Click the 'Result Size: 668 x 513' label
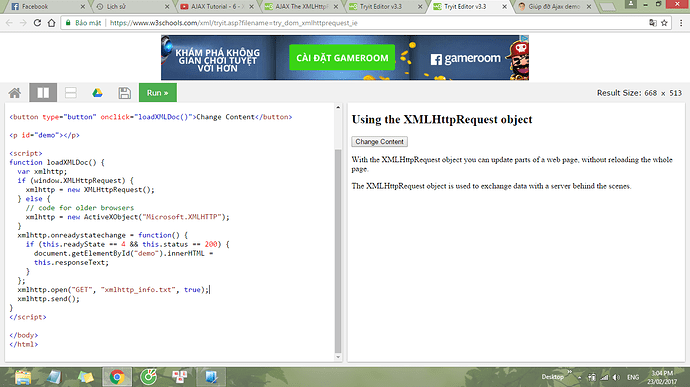The width and height of the screenshot is (690, 387). click(639, 93)
